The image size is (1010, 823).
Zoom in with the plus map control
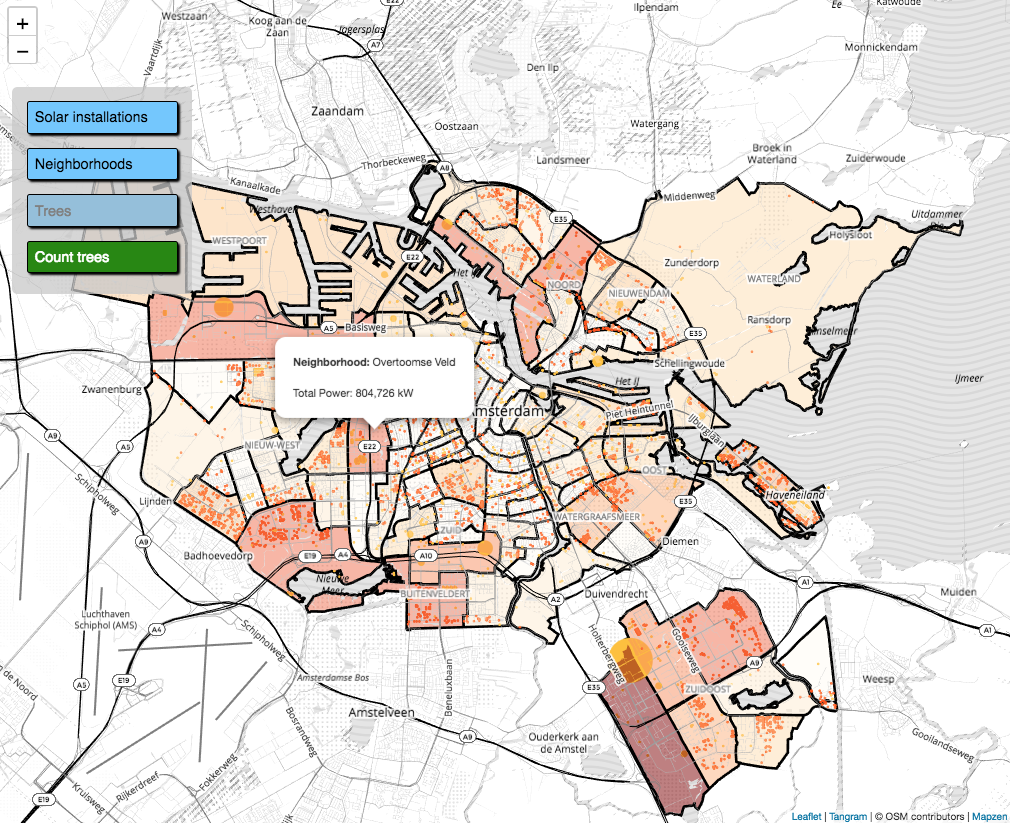22,23
